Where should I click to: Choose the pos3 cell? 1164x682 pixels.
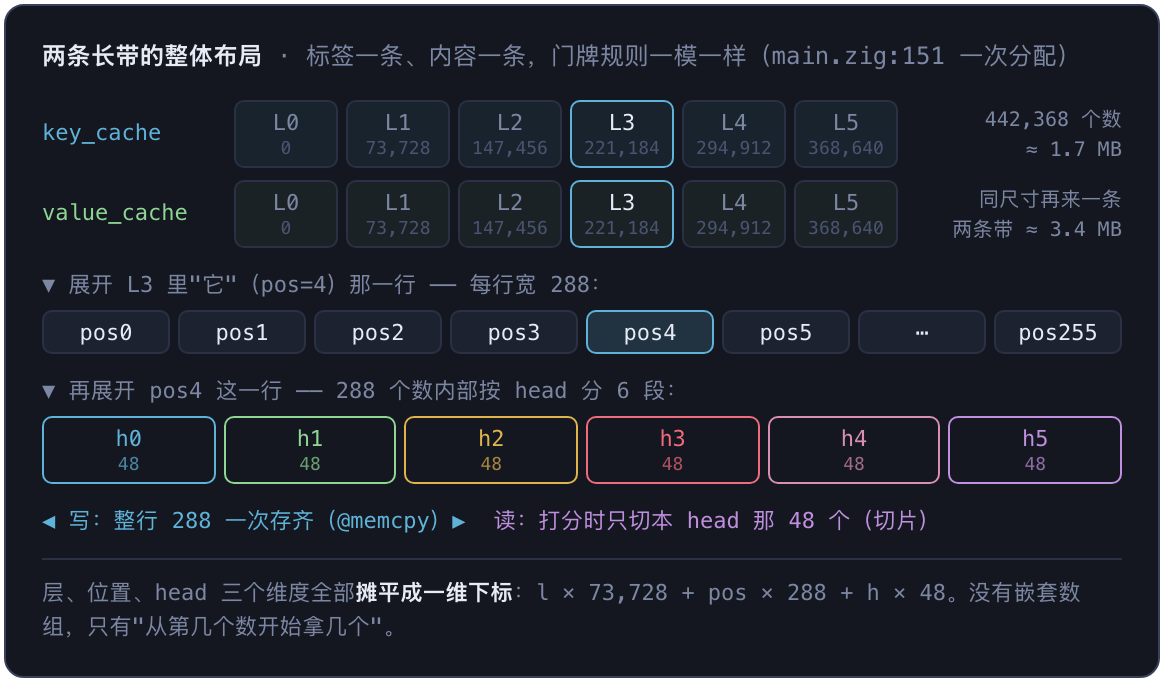(514, 332)
